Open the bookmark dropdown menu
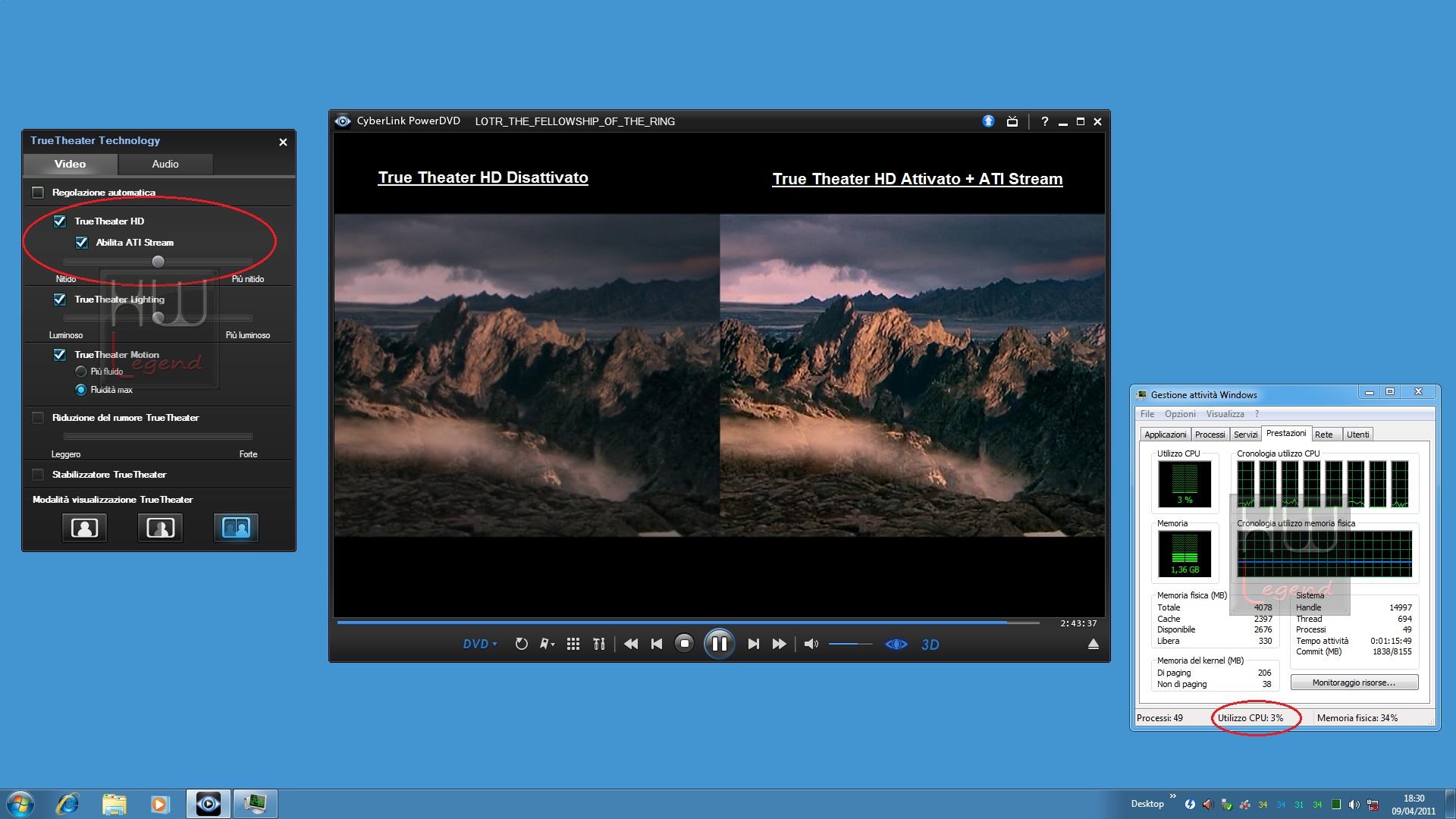Viewport: 1456px width, 819px height. tap(547, 644)
